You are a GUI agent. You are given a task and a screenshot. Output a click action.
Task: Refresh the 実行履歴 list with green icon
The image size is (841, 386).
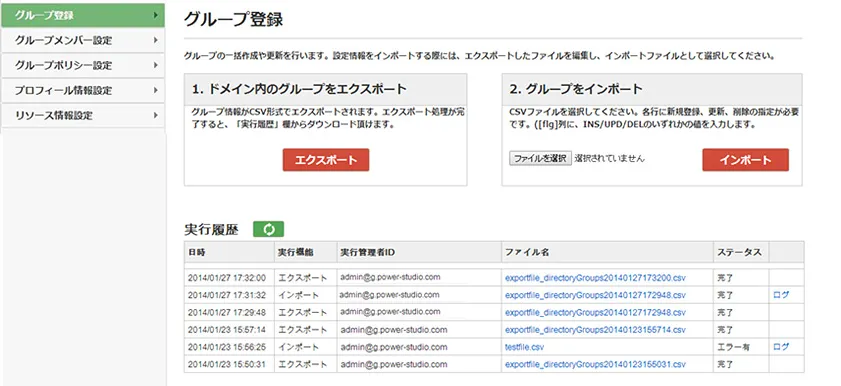268,229
